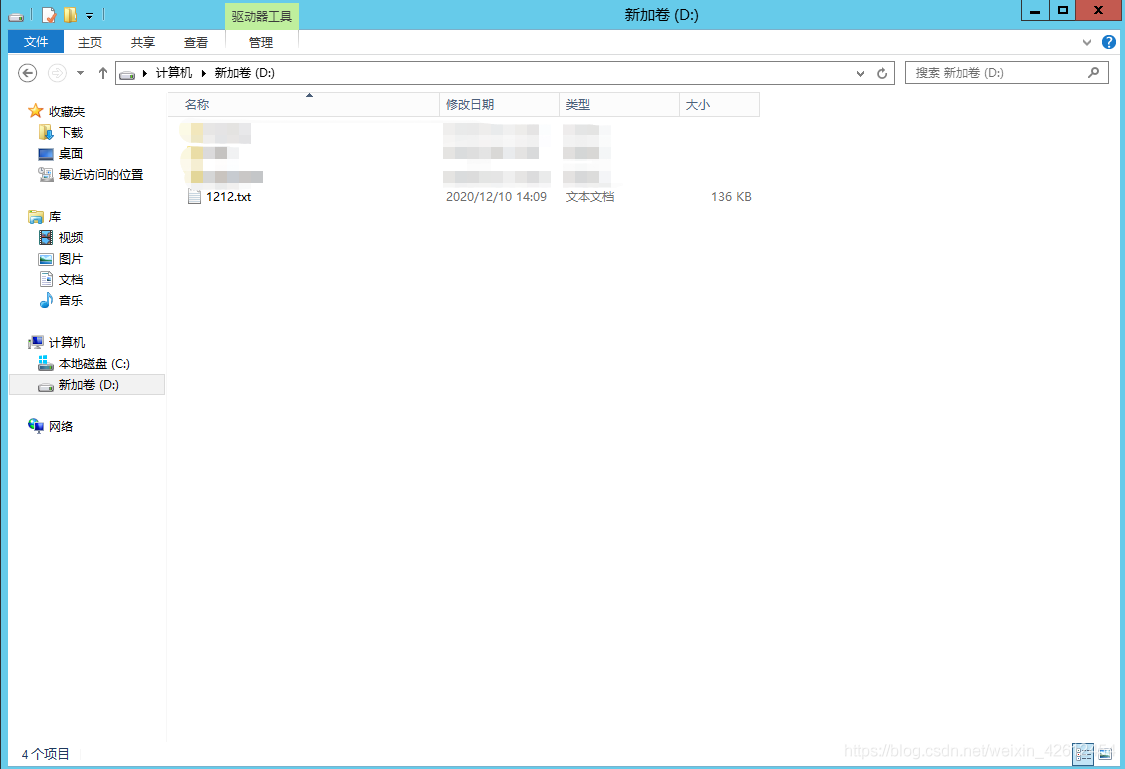Switch to details view via status bar icon
Image resolution: width=1125 pixels, height=769 pixels.
pos(1084,754)
